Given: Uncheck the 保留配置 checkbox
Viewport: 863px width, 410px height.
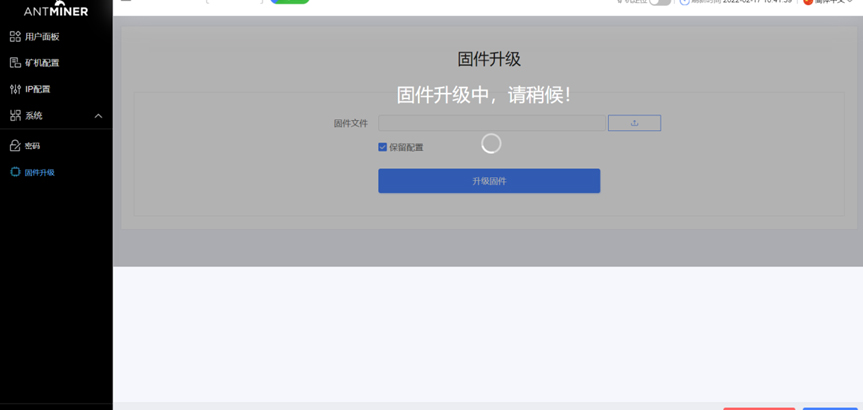Looking at the screenshot, I should [382, 147].
